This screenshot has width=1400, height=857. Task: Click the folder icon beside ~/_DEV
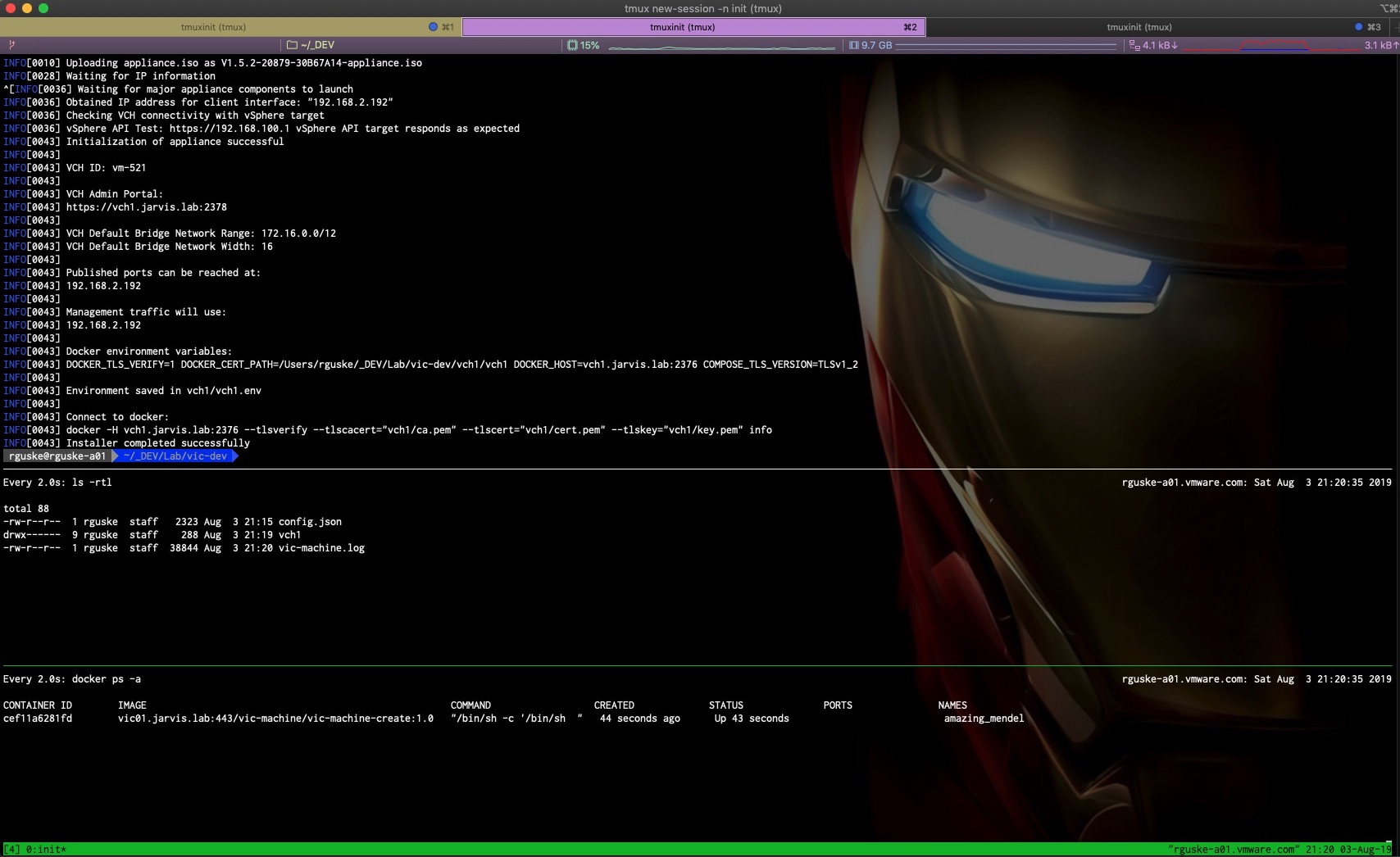click(292, 45)
